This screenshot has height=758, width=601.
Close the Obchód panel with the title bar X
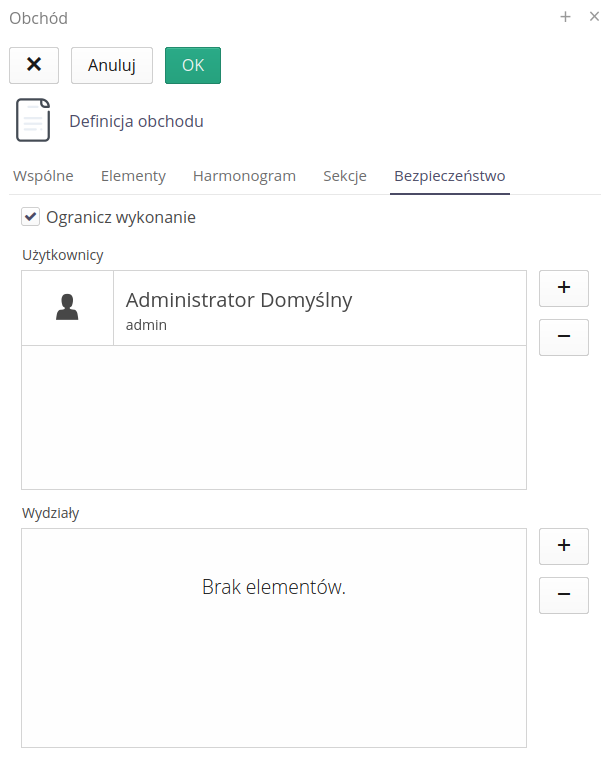coord(594,17)
